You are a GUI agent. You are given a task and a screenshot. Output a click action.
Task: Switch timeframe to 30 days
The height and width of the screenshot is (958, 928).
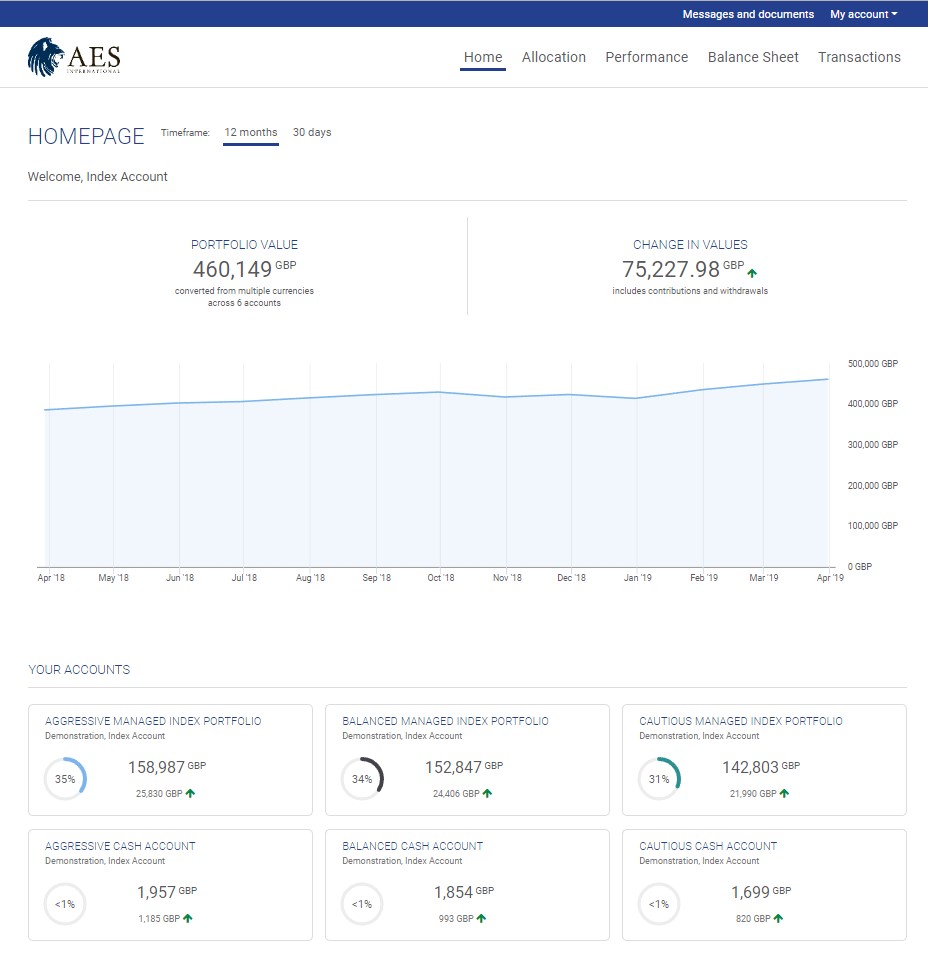pyautogui.click(x=311, y=132)
